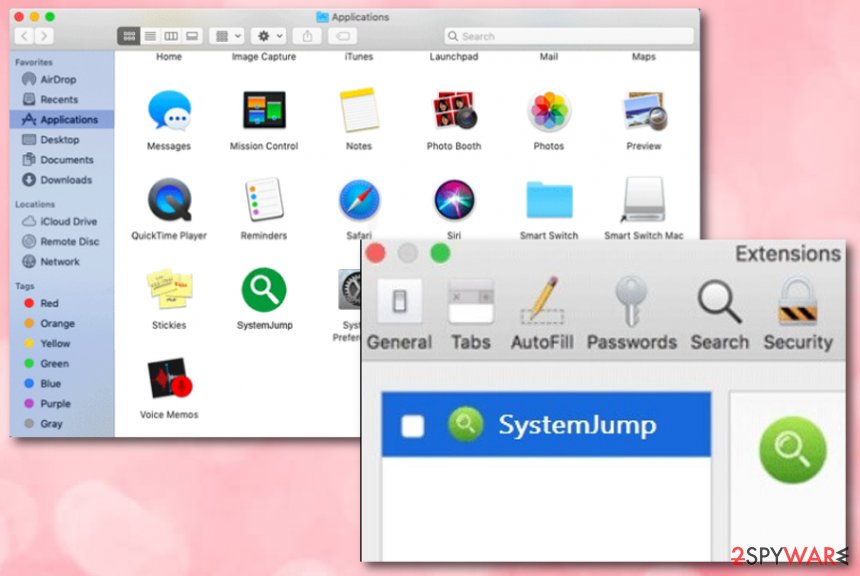The image size is (860, 576).
Task: Click the large SystemJump extension detail icon
Action: point(793,449)
